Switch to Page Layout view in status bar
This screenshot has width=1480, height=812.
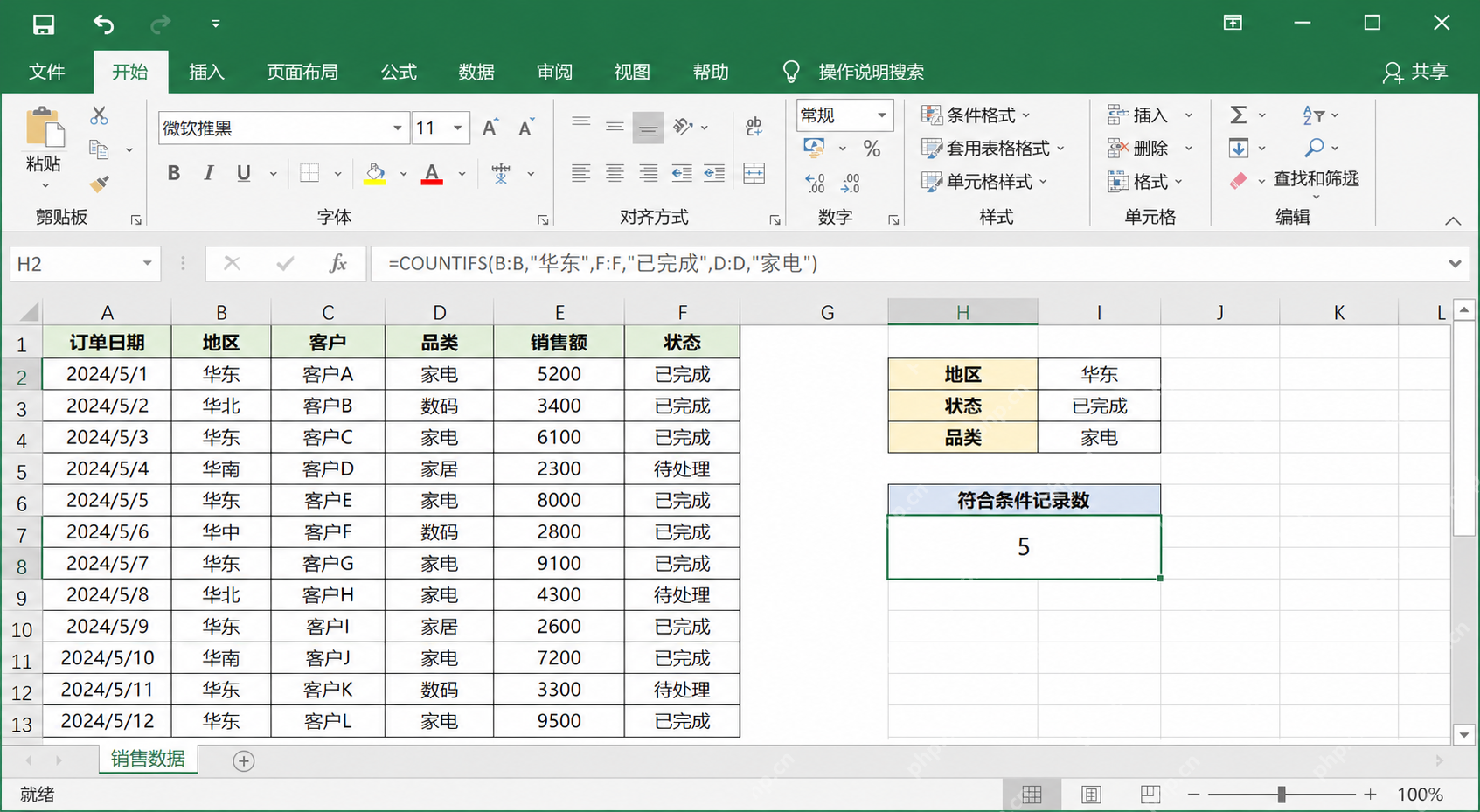tap(1091, 794)
